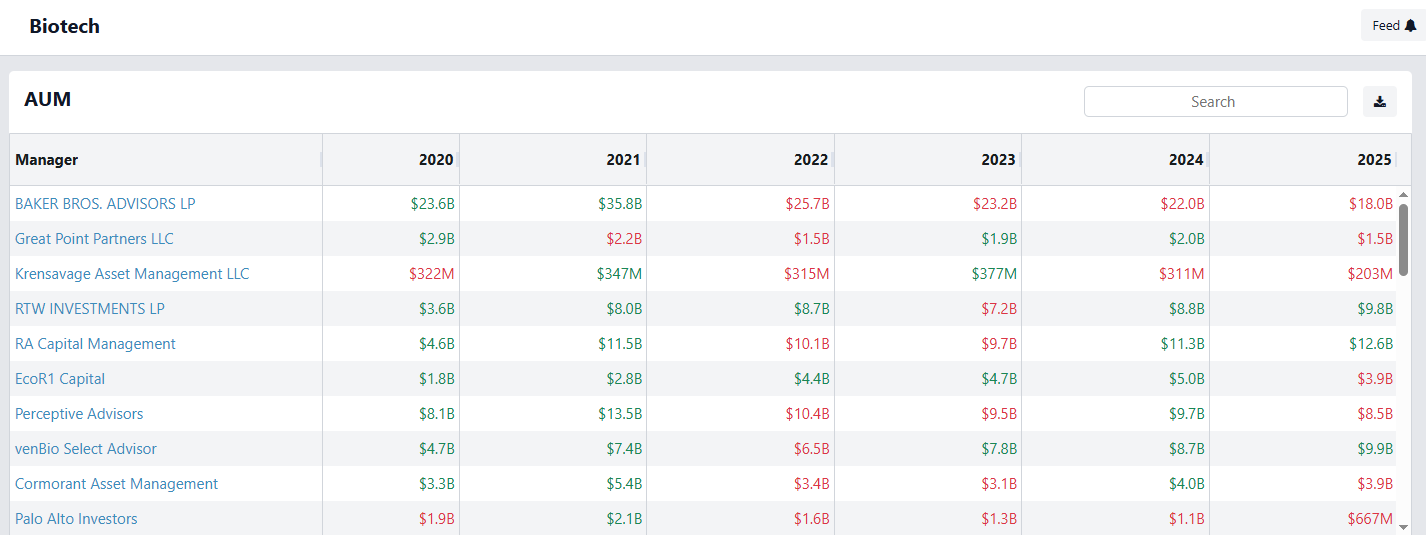Select Palo Alto Investors 2023 value $1.3B
Viewport: 1426px width, 535px height.
pos(999,518)
